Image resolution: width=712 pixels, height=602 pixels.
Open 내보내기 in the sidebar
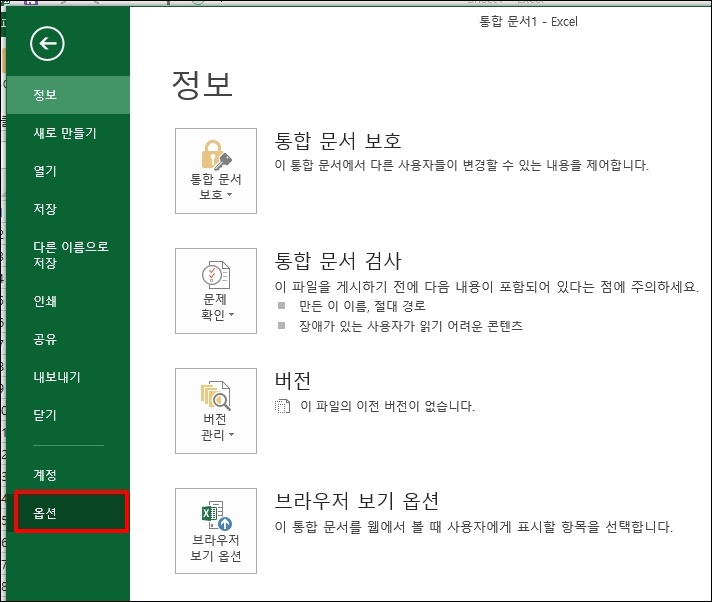pyautogui.click(x=68, y=377)
